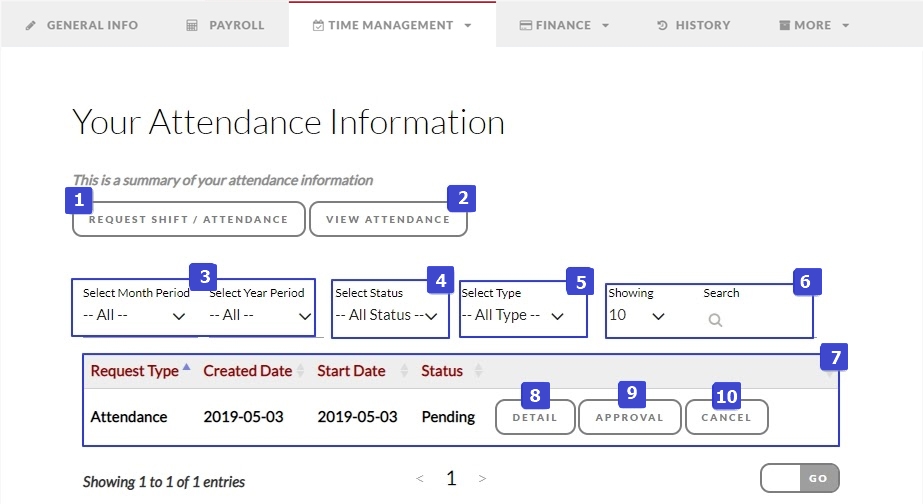Image resolution: width=923 pixels, height=504 pixels.
Task: Open the Select Month Period dropdown
Action: point(135,316)
